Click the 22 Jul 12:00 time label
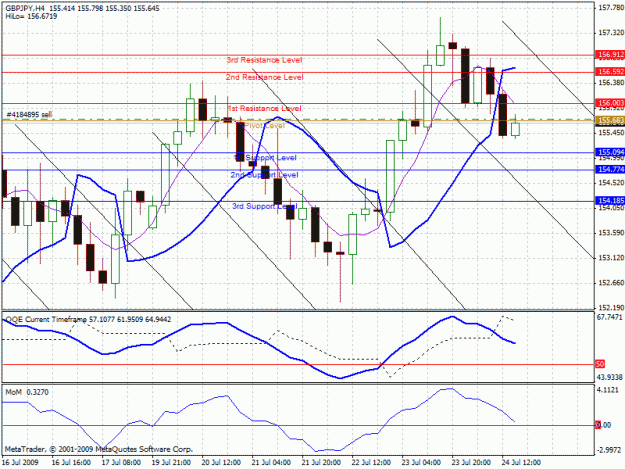The width and height of the screenshot is (625, 469). coord(371,463)
